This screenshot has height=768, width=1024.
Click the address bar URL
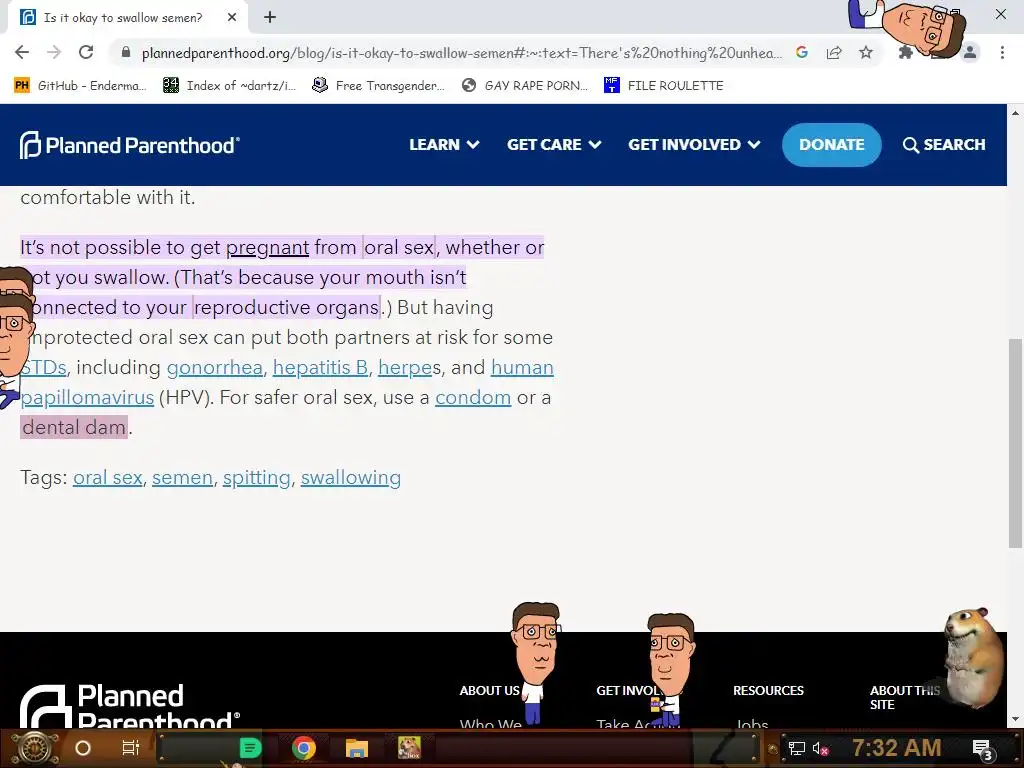click(x=461, y=52)
